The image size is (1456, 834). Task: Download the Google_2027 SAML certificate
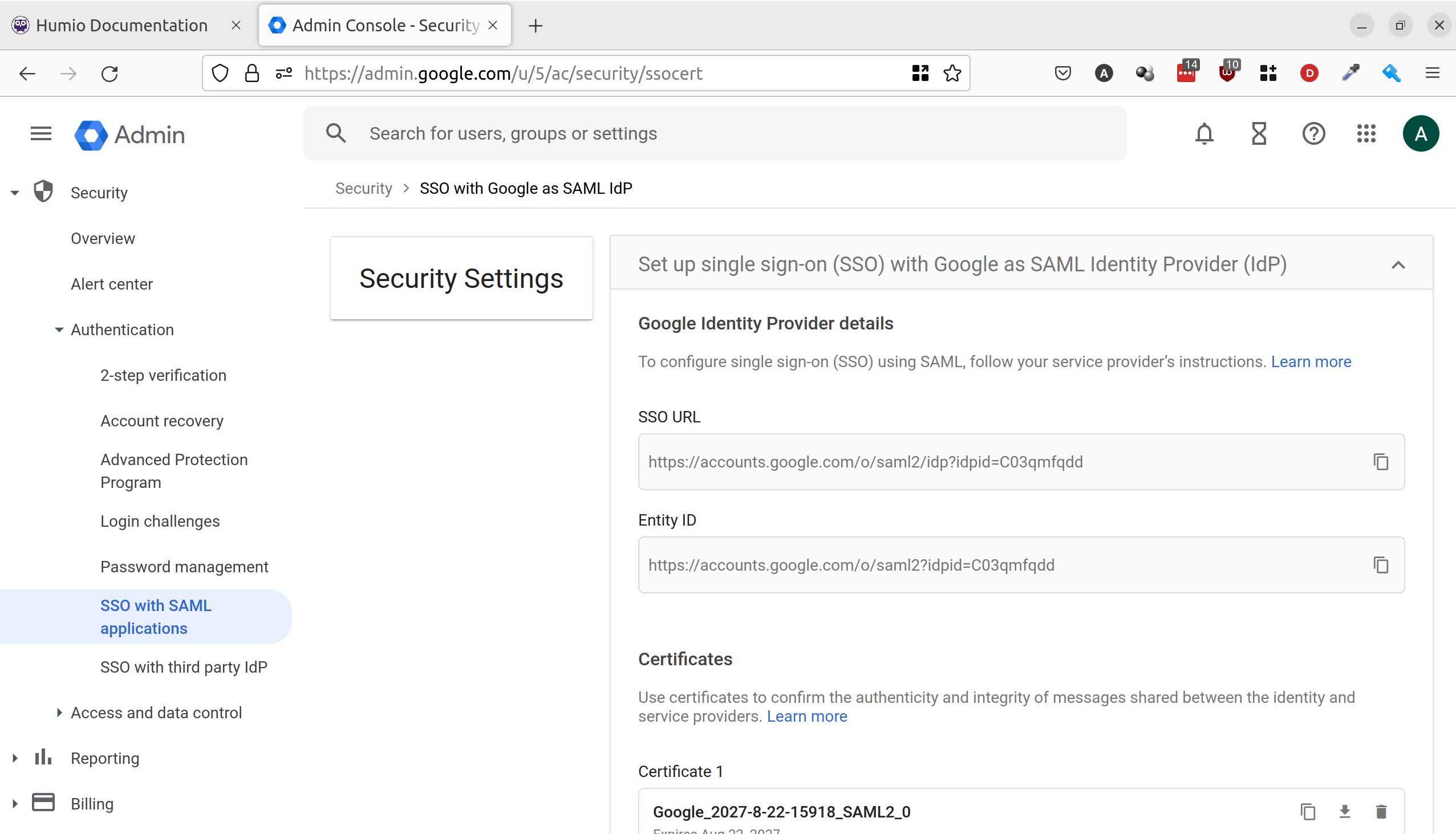1344,812
